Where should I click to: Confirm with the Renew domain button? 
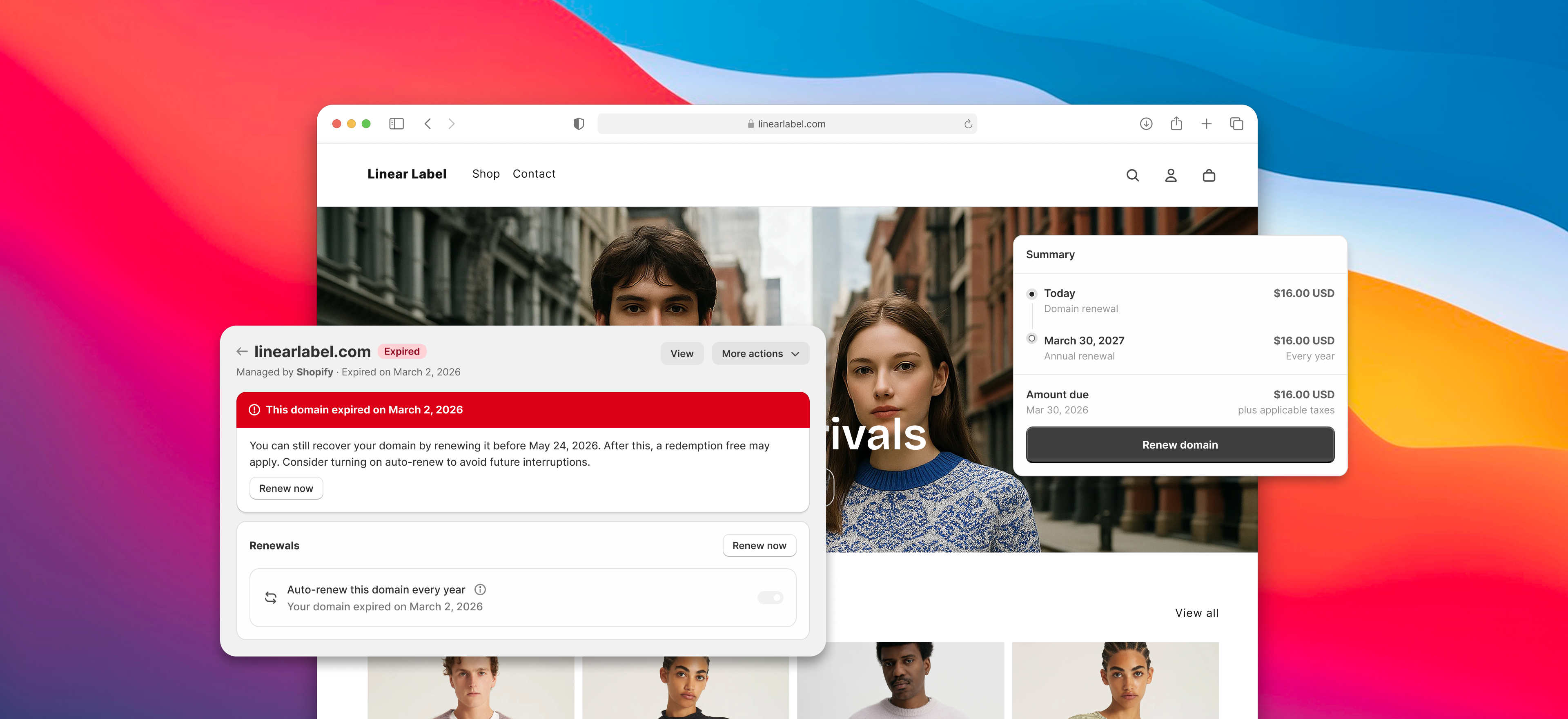(x=1180, y=445)
